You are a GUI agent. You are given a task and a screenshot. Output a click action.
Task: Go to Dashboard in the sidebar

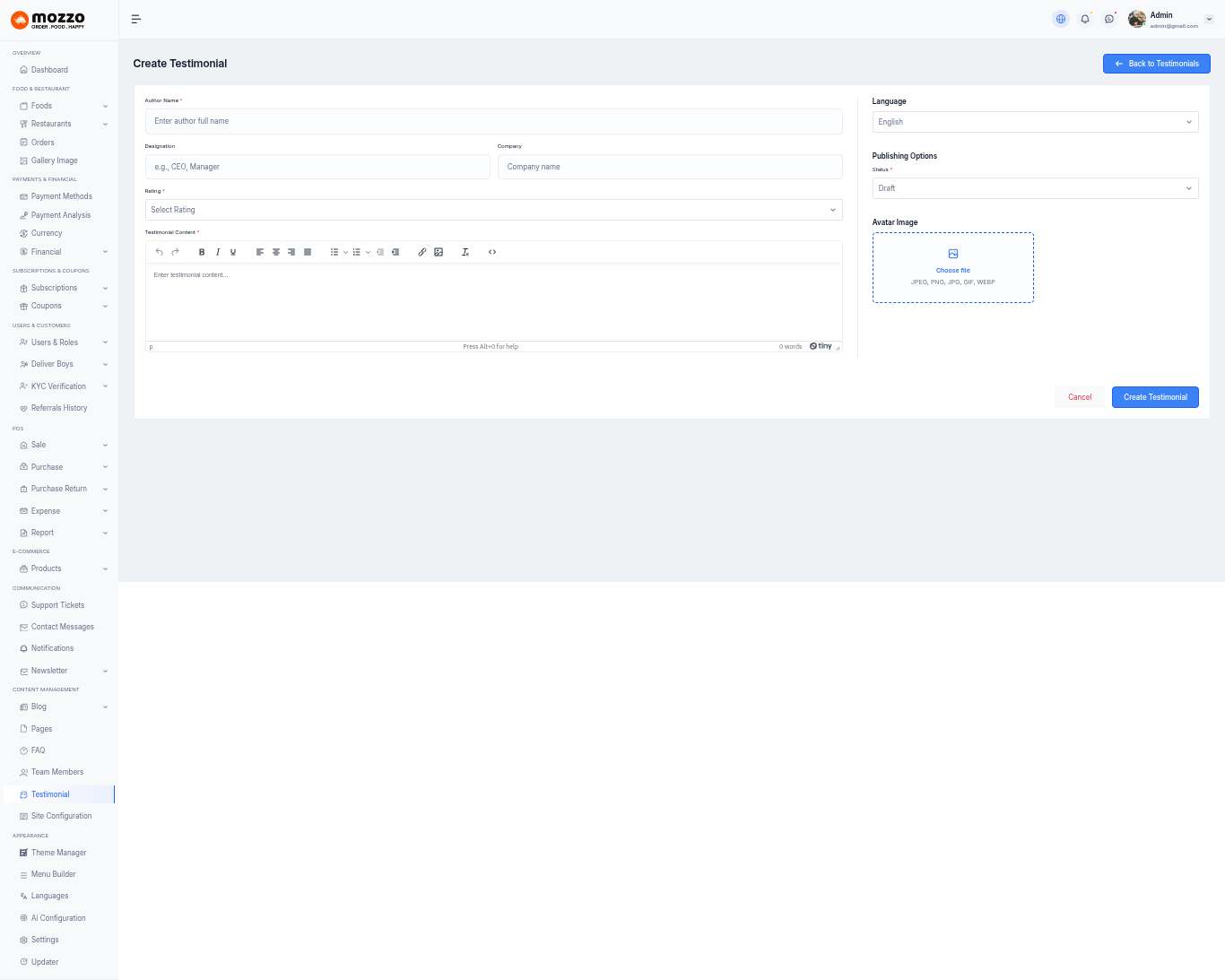click(x=49, y=70)
